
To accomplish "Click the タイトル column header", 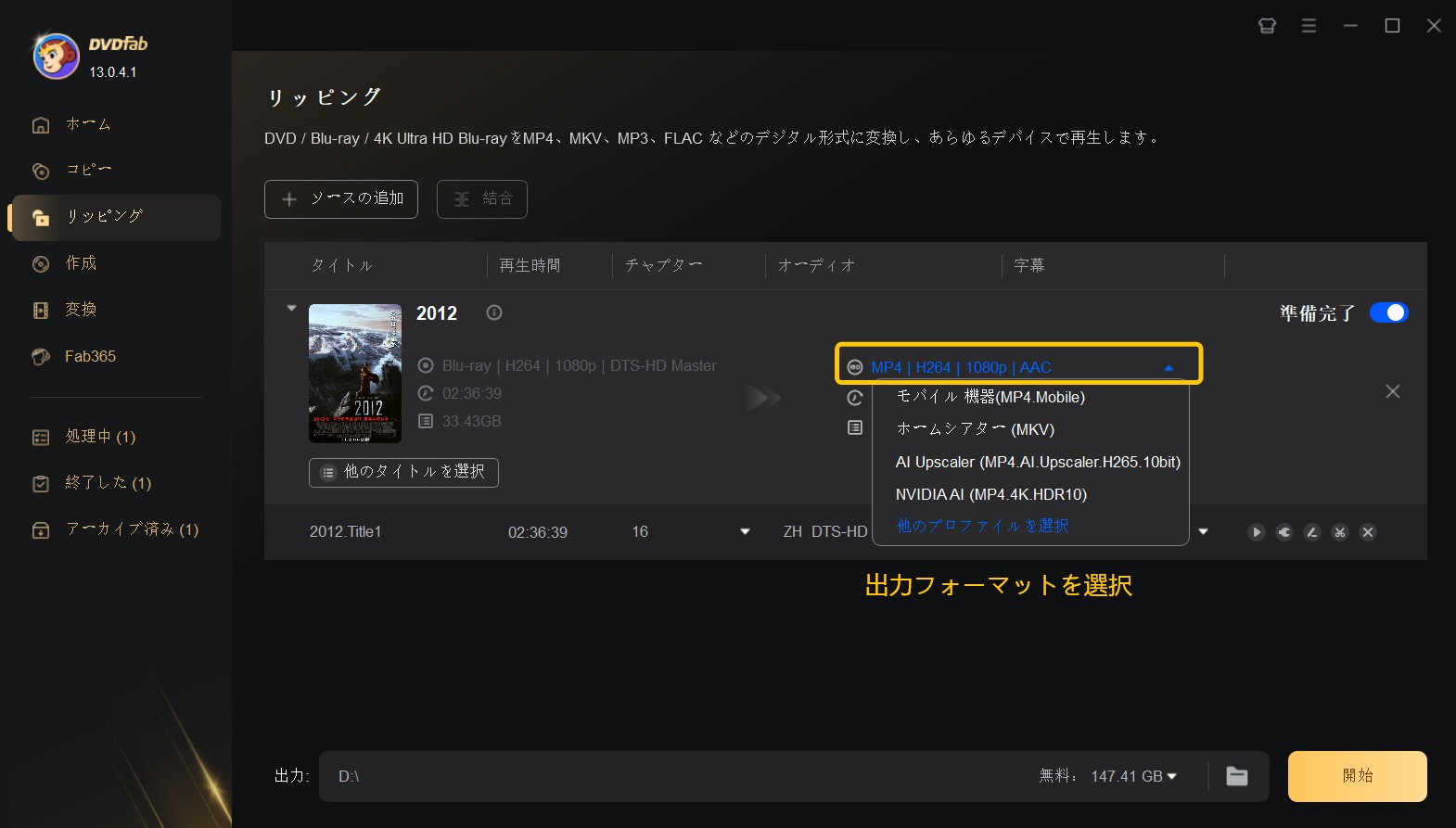I will tap(341, 266).
